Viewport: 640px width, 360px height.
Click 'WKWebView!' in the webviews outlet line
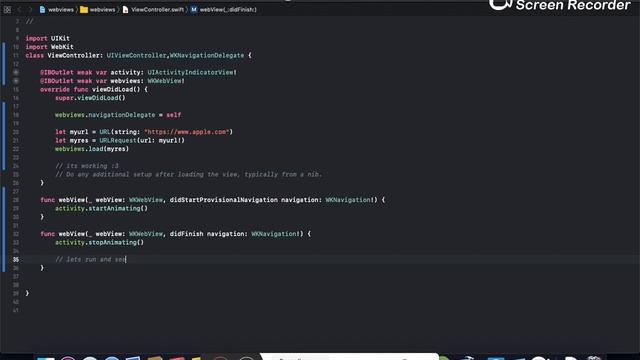coord(166,81)
